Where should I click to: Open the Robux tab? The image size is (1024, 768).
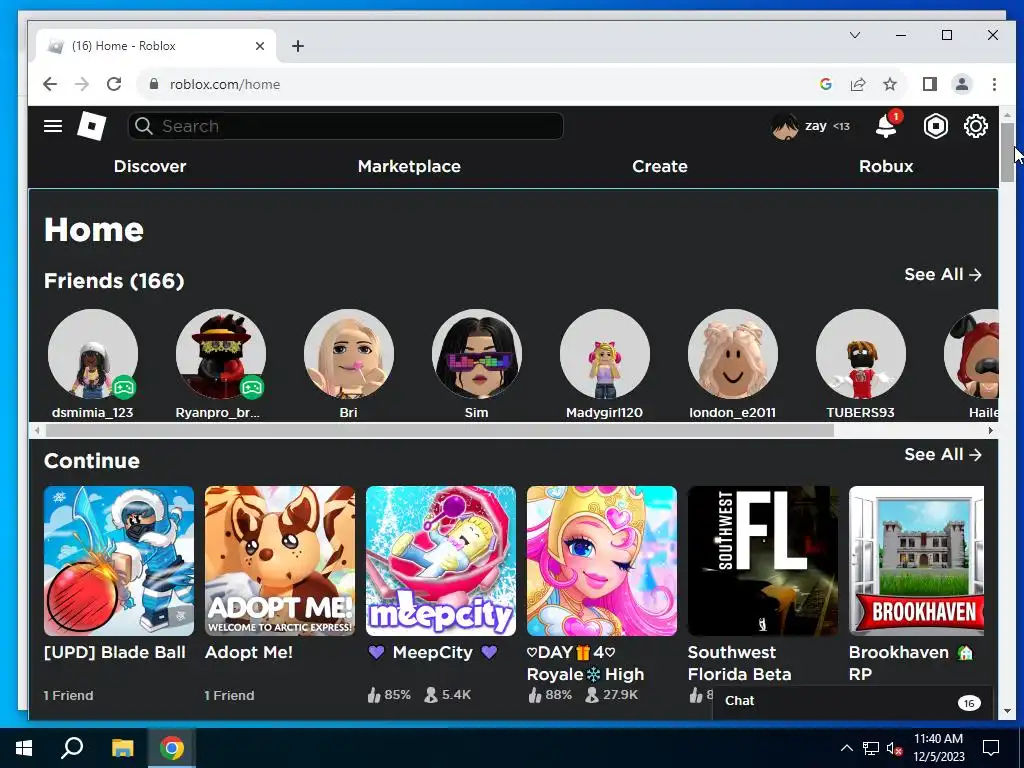886,166
